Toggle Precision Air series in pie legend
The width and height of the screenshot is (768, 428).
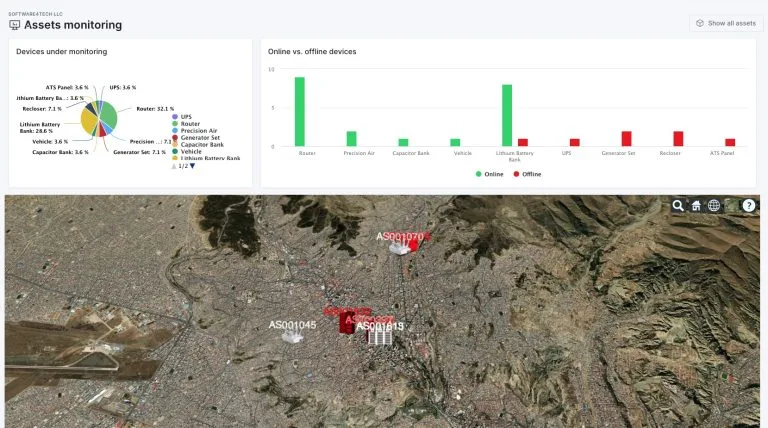pos(194,131)
